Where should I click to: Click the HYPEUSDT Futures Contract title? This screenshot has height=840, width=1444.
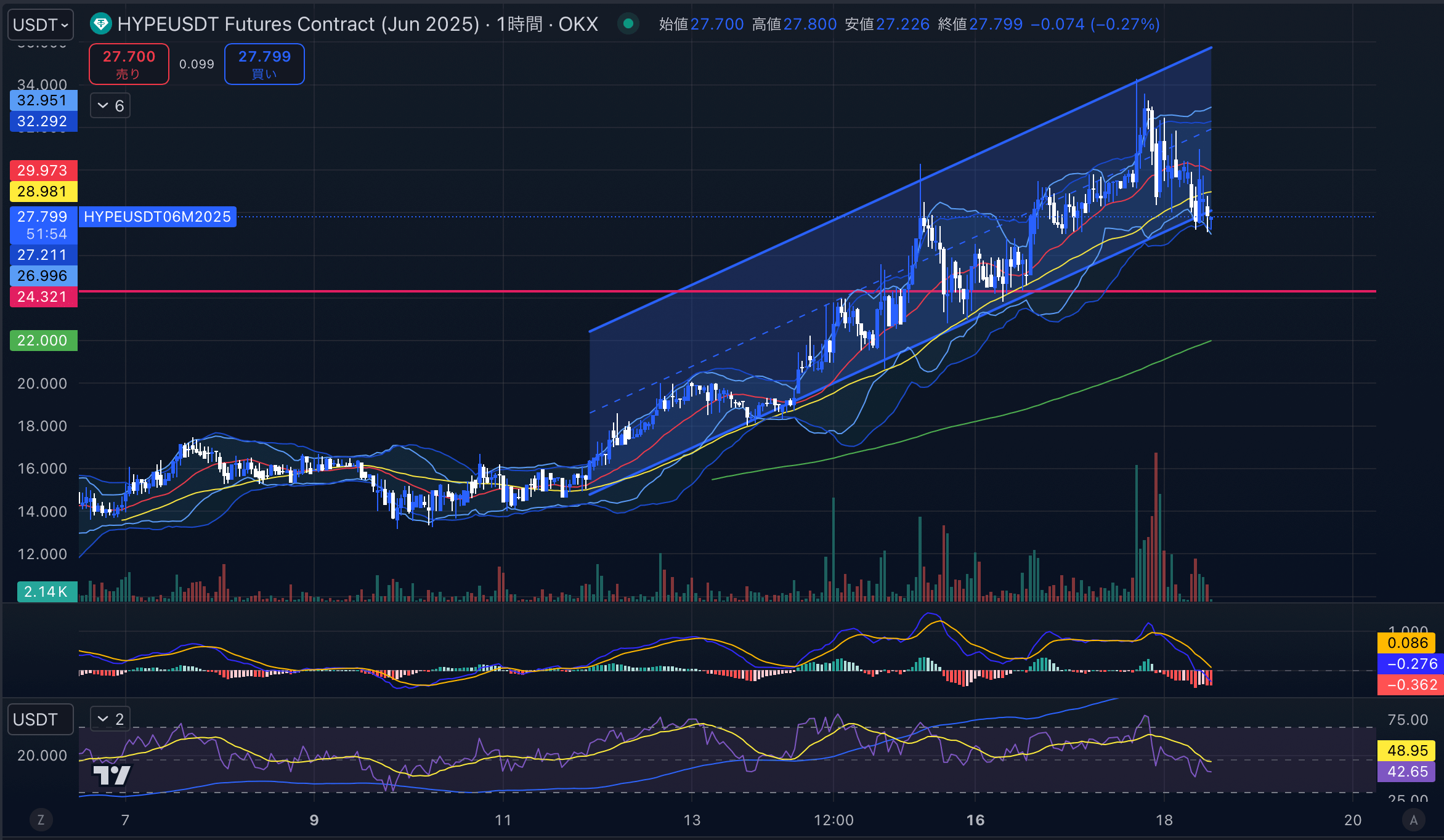click(357, 25)
